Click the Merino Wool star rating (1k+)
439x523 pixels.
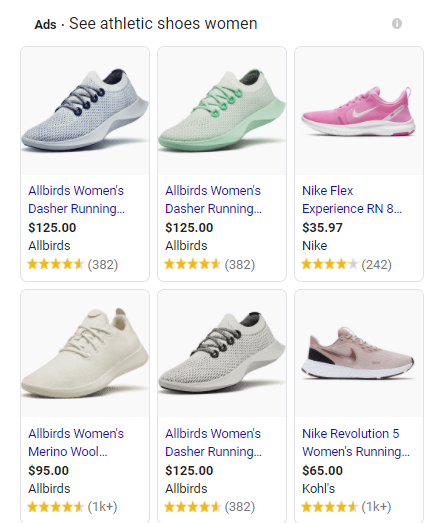[x=72, y=507]
